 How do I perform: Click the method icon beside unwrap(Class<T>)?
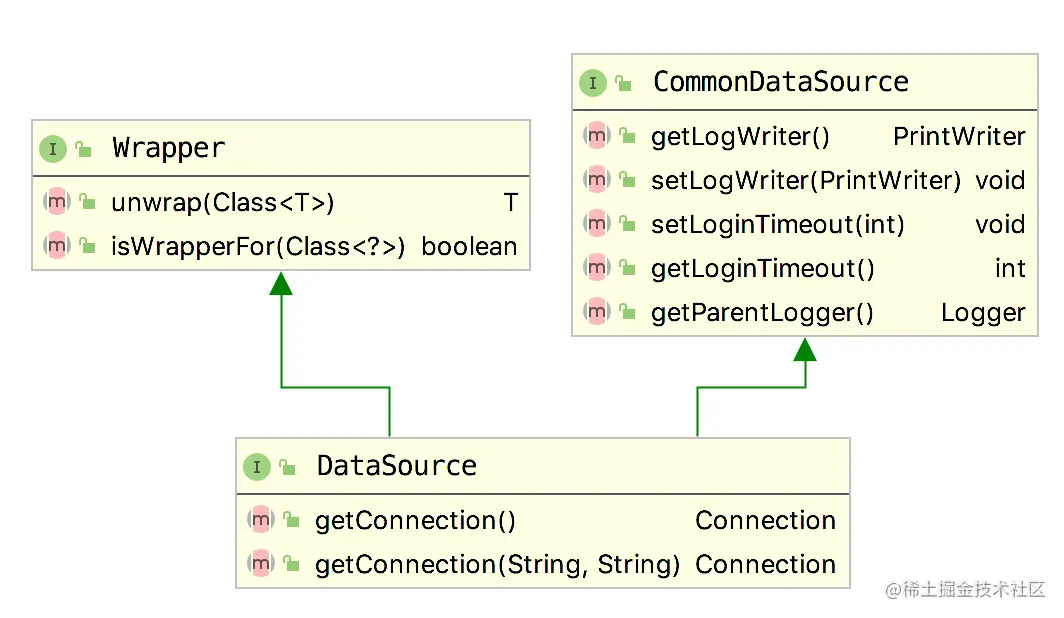pyautogui.click(x=57, y=203)
